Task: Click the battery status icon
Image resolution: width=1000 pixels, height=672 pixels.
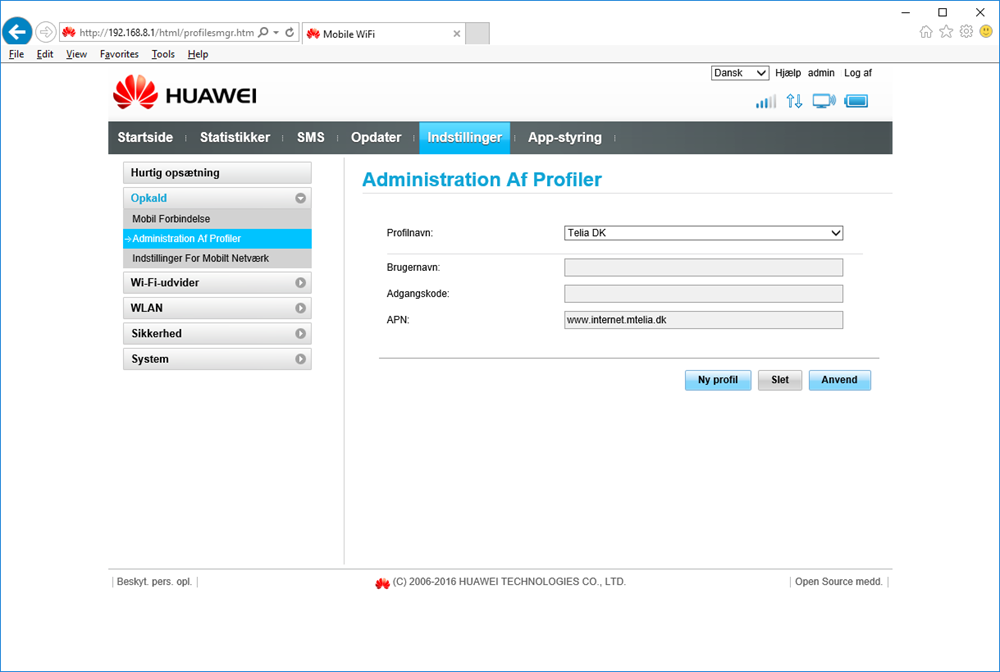Action: pyautogui.click(x=857, y=101)
